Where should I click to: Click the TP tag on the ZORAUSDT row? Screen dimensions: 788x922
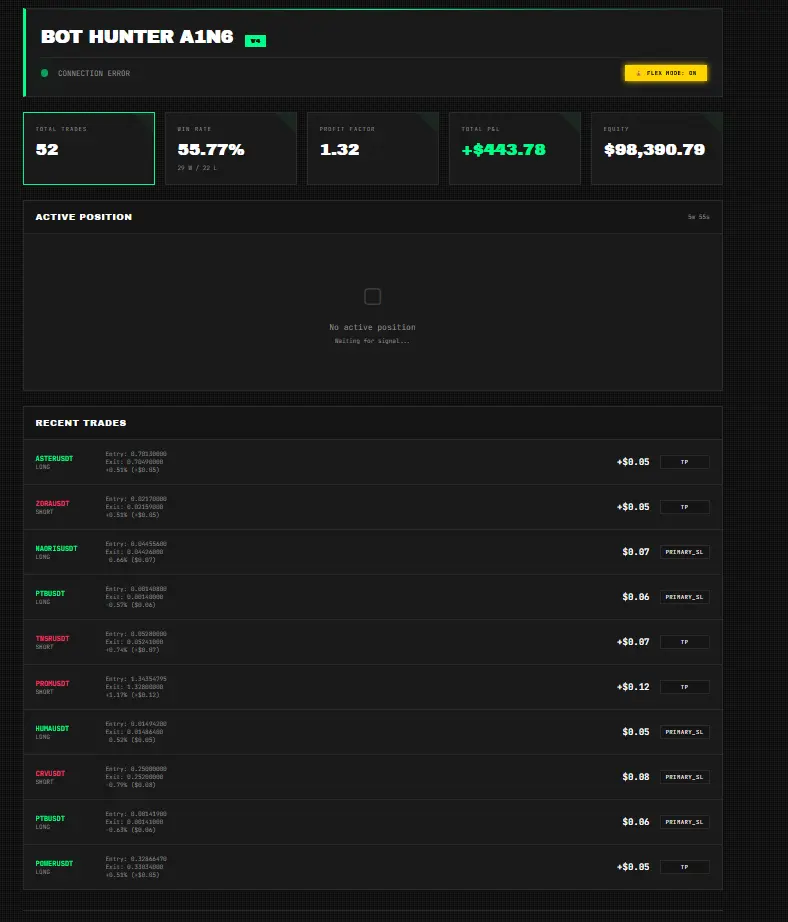click(x=685, y=507)
